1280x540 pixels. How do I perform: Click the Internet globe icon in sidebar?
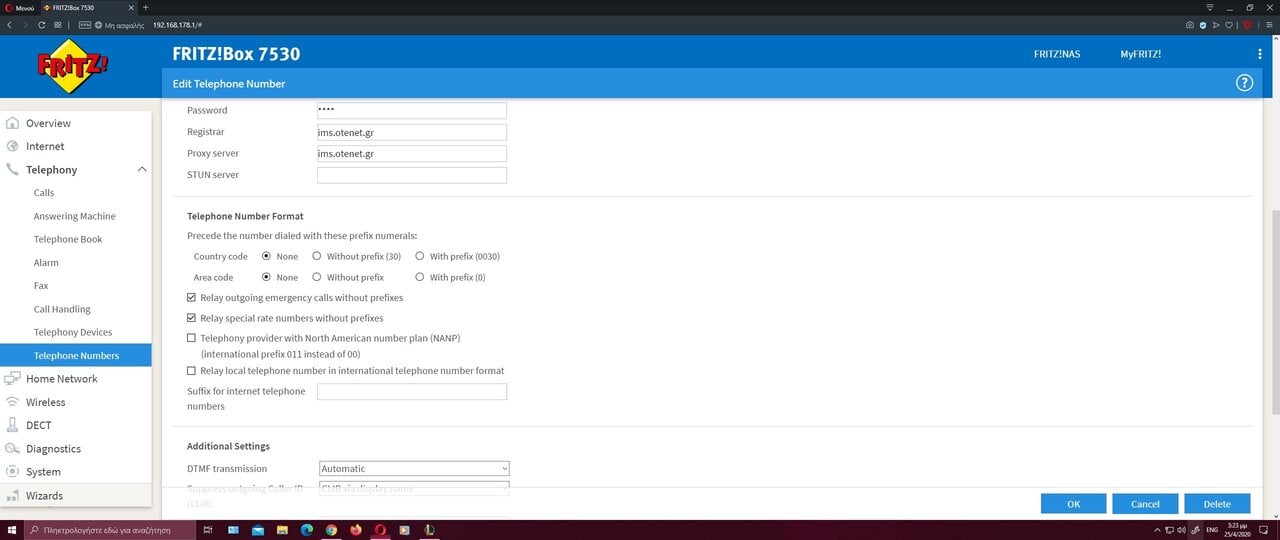(12, 146)
